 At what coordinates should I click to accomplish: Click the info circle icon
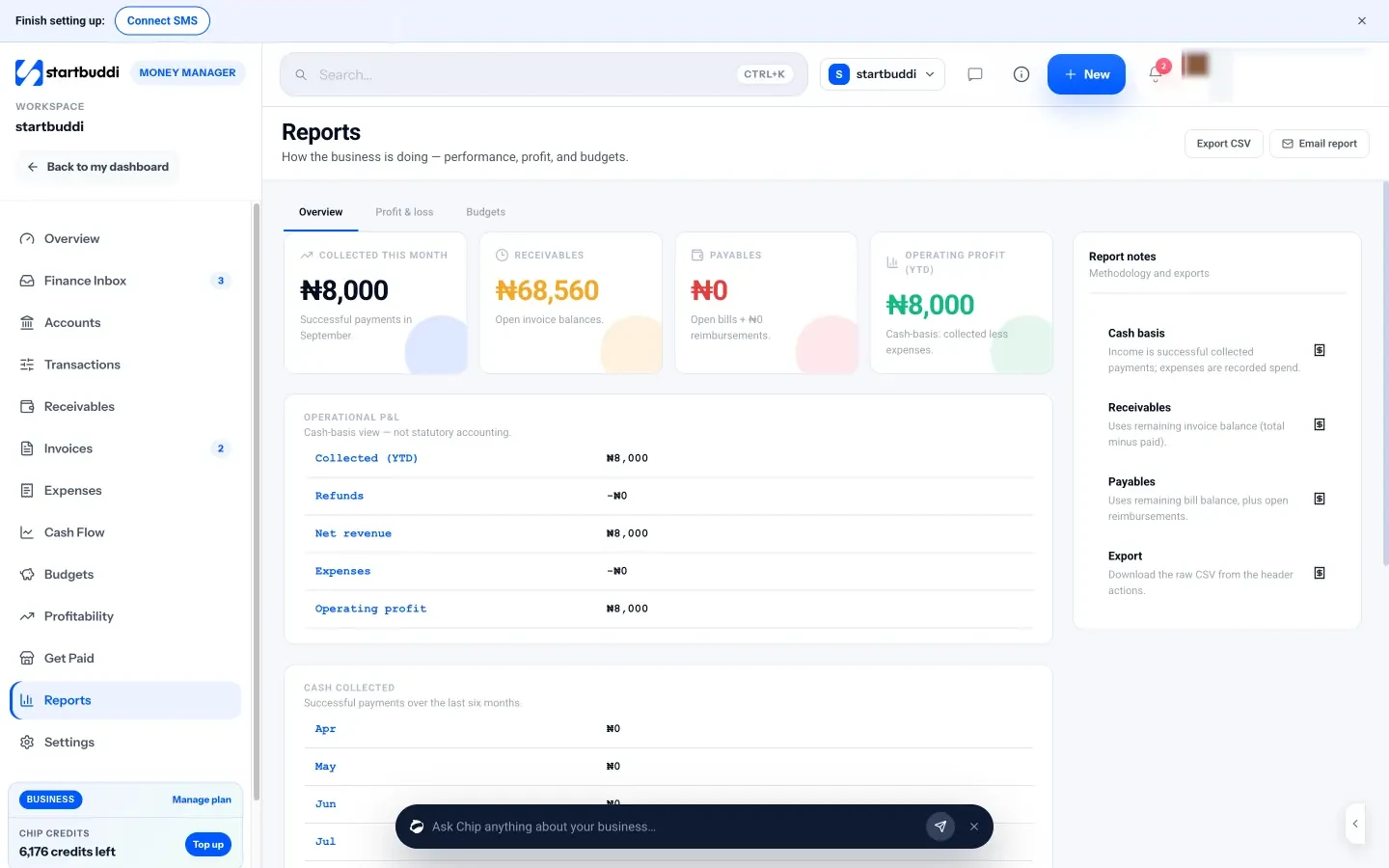tap(1021, 74)
